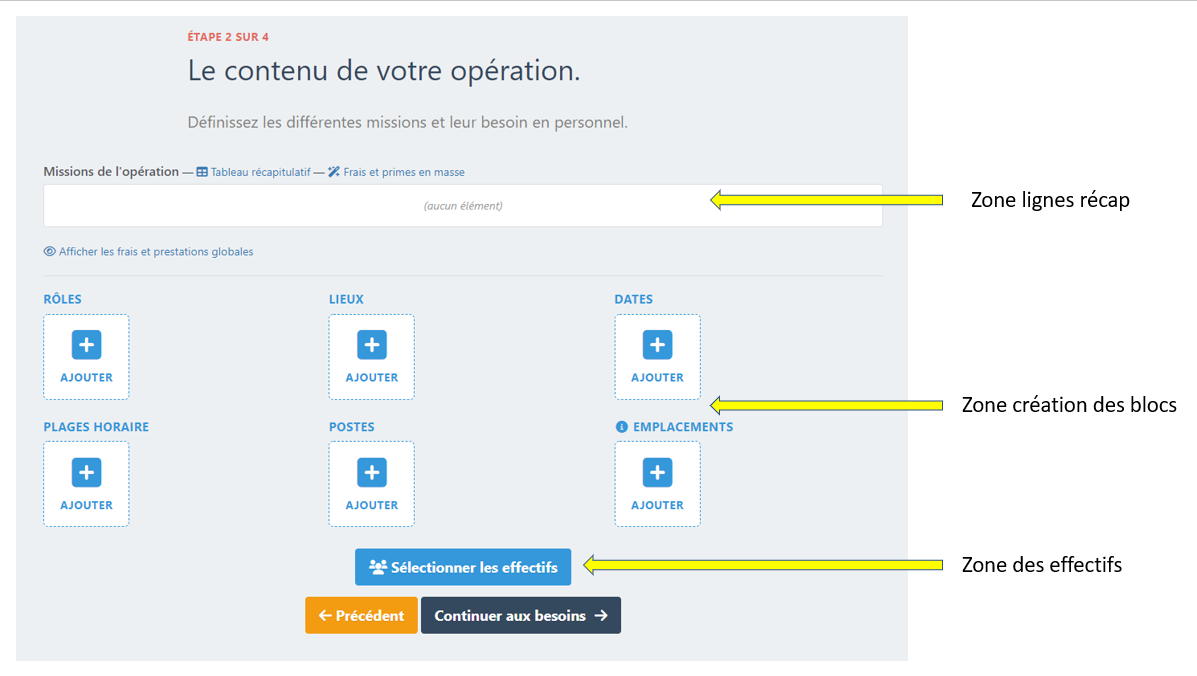Click the plus icon under DATES
This screenshot has height=676, width=1197.
pyautogui.click(x=657, y=345)
